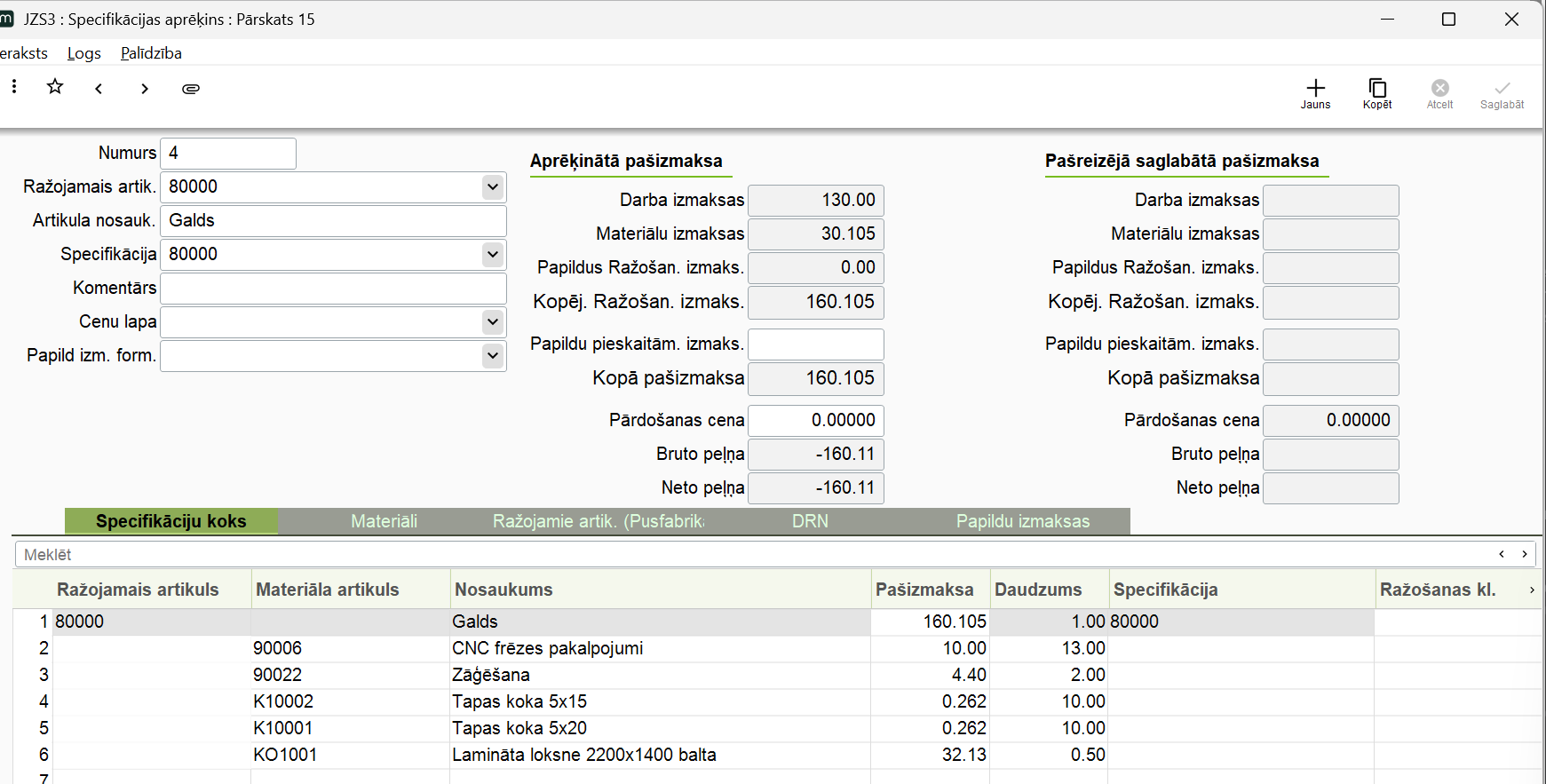Open the Palīdzība menu
The width and height of the screenshot is (1546, 784).
[x=151, y=53]
